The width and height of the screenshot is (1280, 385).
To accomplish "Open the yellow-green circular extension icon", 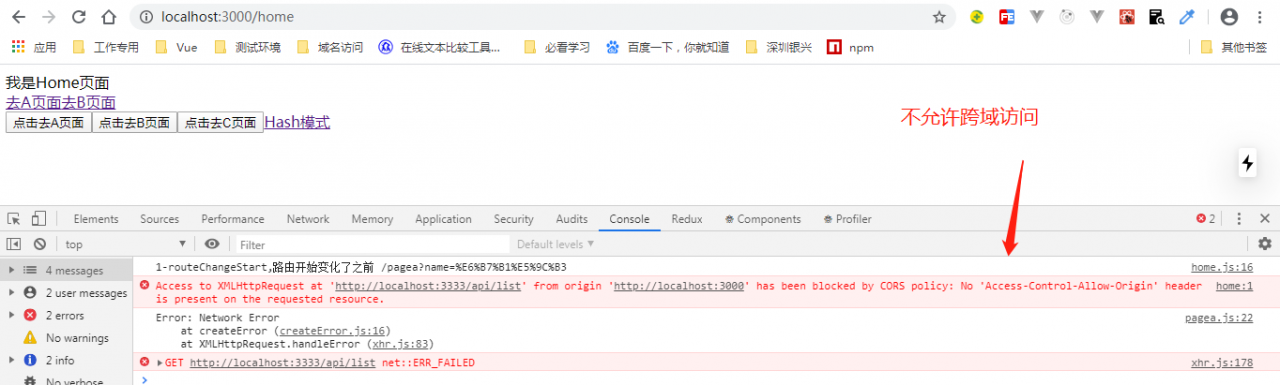I will [x=977, y=17].
